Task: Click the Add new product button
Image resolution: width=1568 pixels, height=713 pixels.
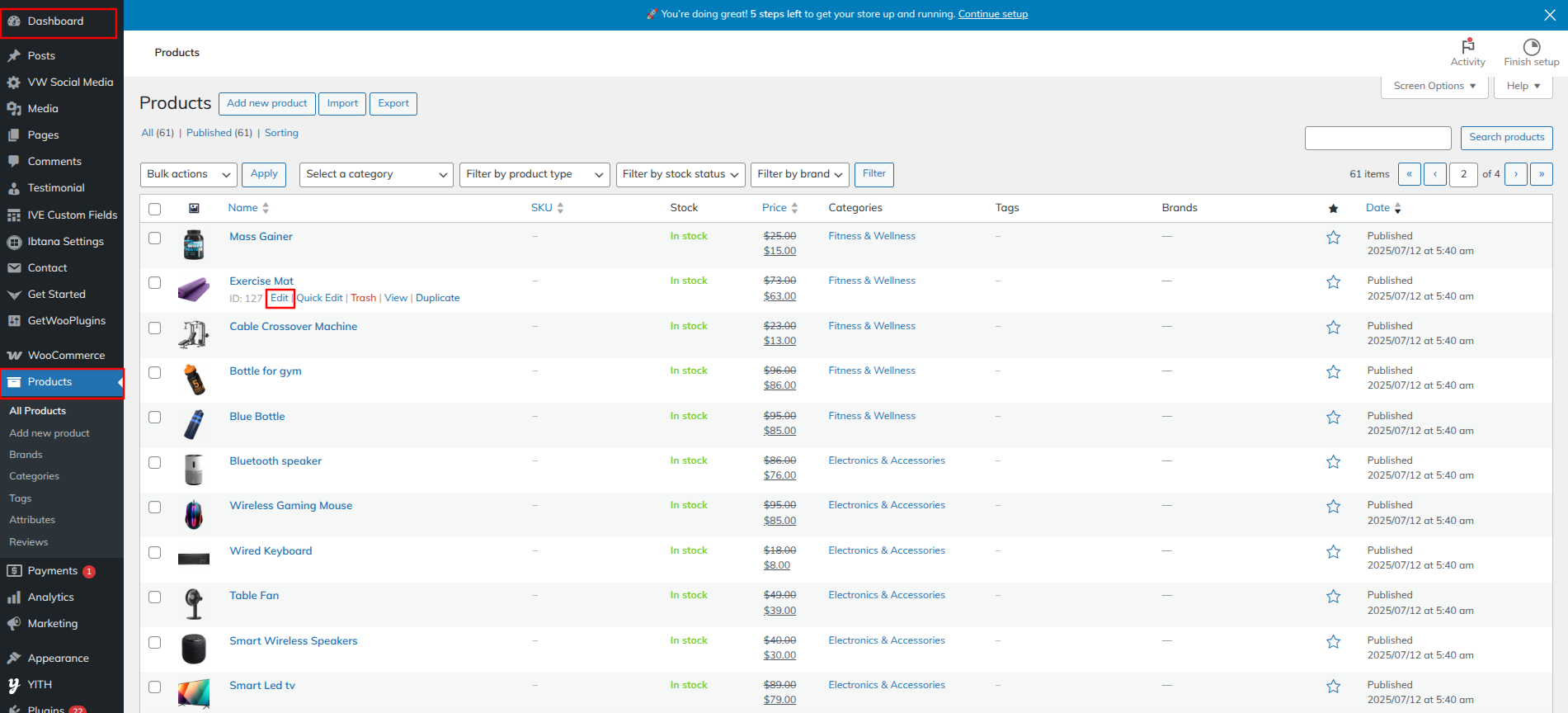Action: point(266,104)
